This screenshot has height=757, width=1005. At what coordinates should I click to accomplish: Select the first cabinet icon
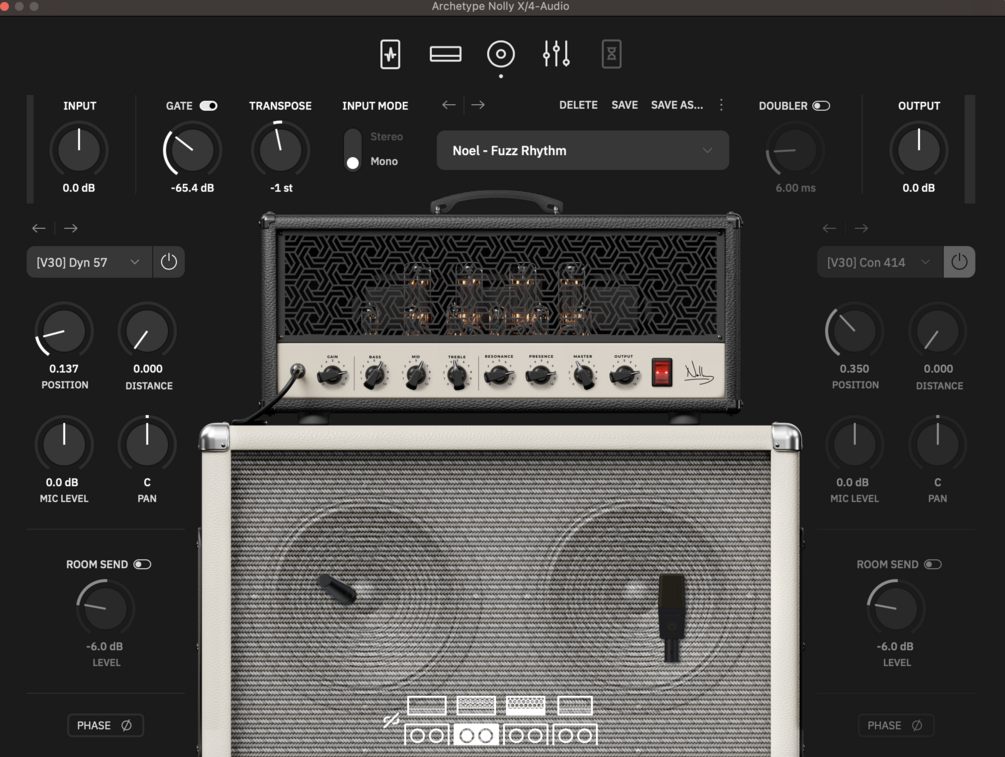427,735
